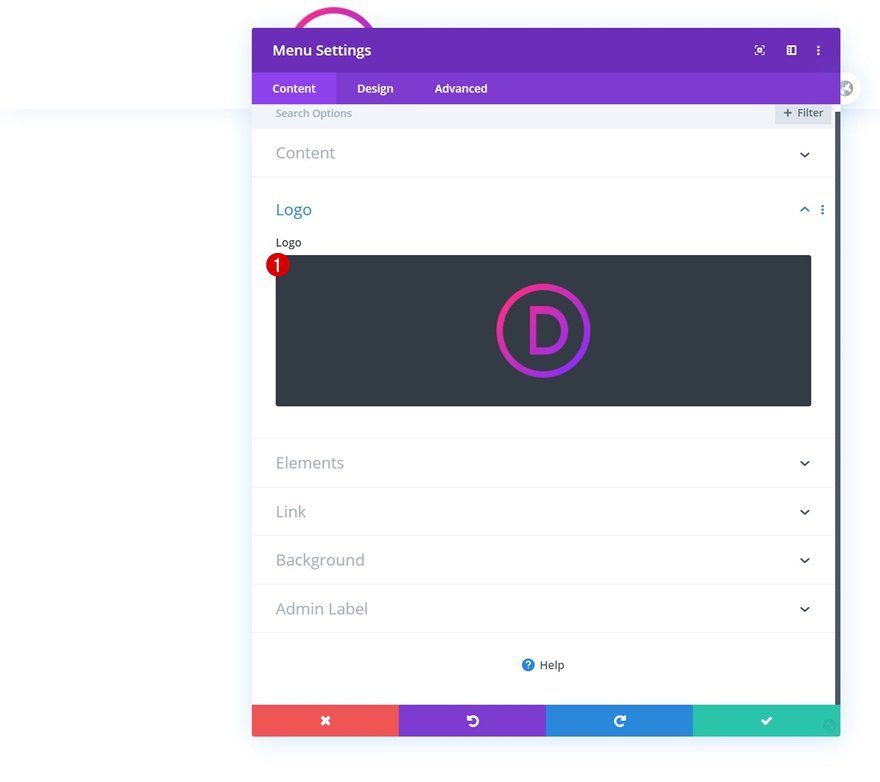Viewport: 880px width, 782px height.
Task: Open the Logo section options three-dot icon
Action: point(822,209)
